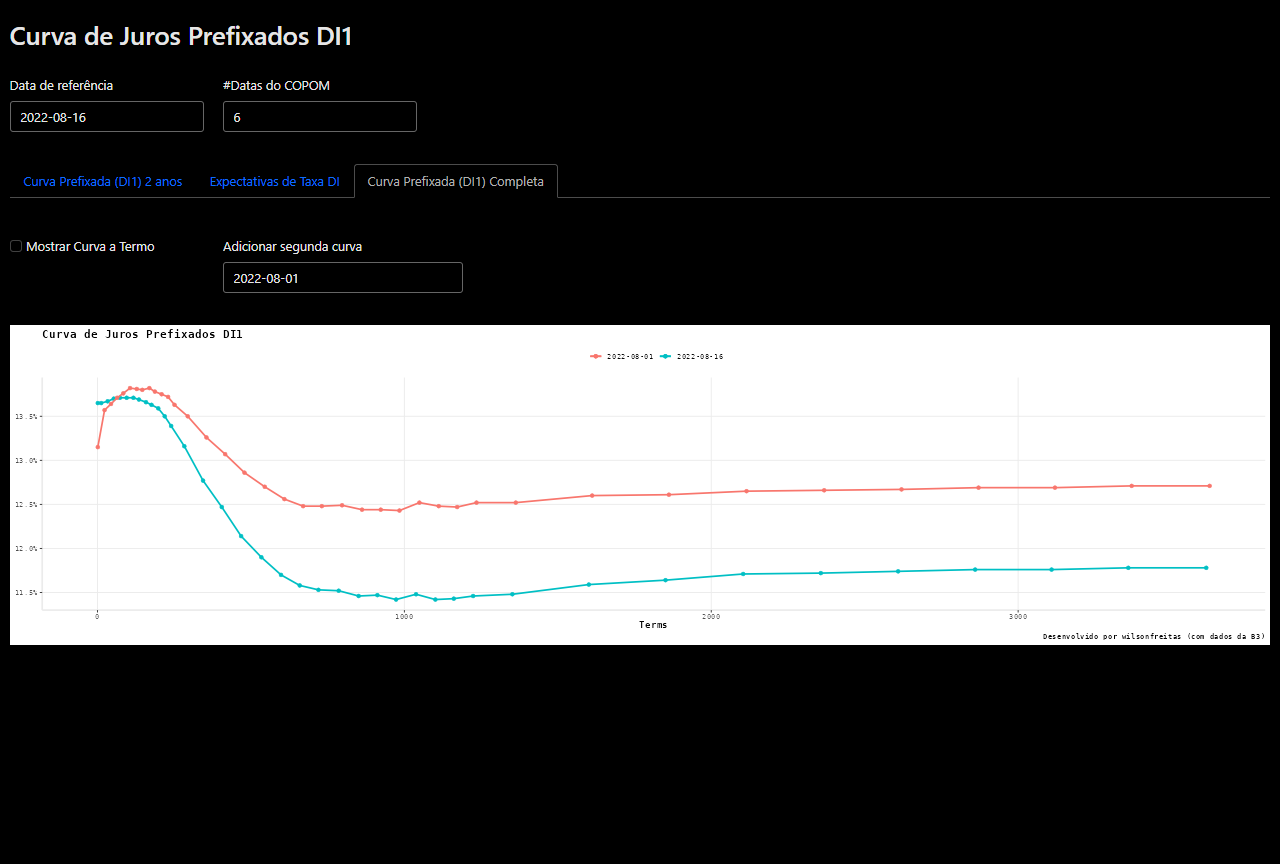Switch to Curva Prefixada (DI1) 2 anos tab
1280x864 pixels.
(103, 182)
